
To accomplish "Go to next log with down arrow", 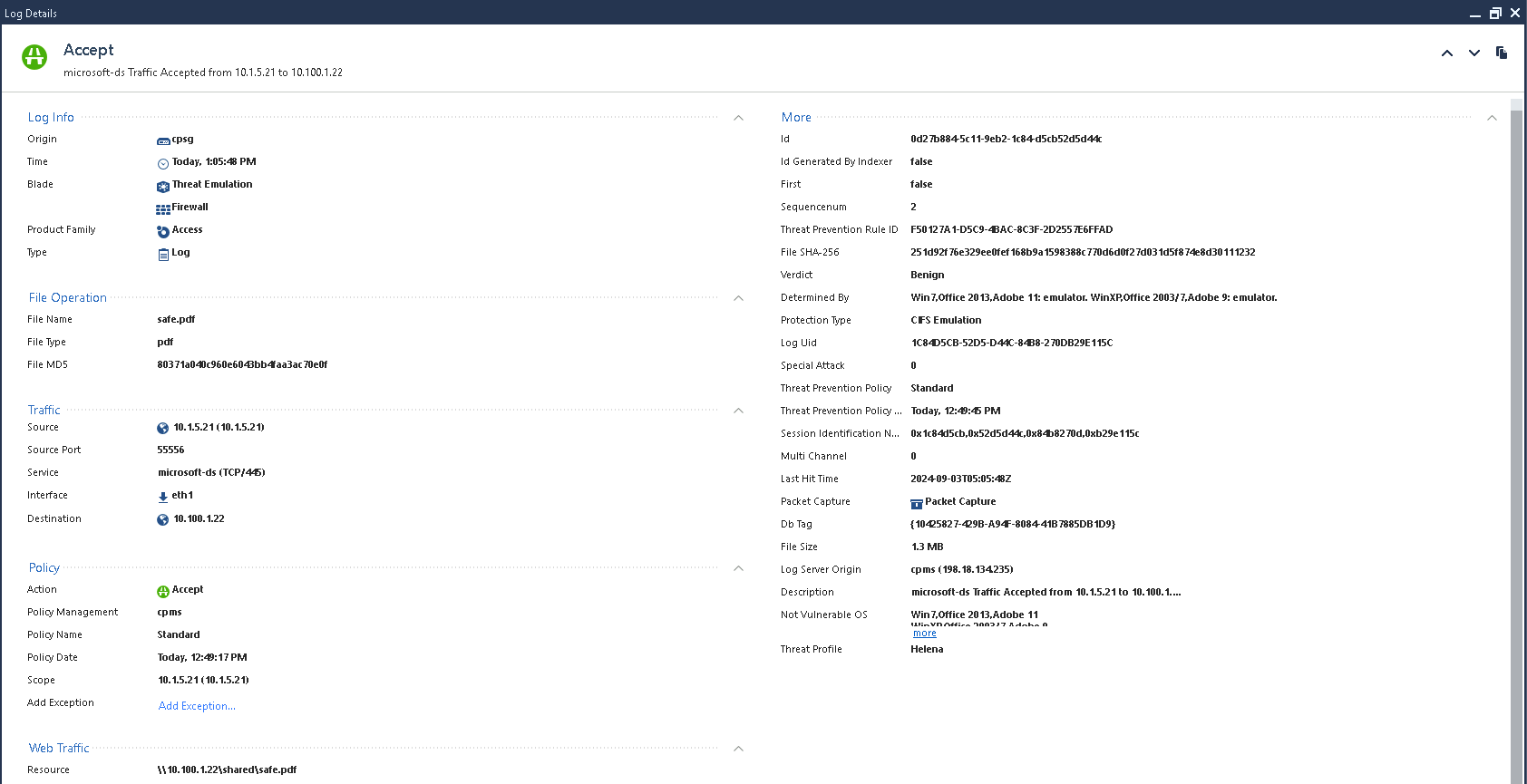I will [1474, 53].
